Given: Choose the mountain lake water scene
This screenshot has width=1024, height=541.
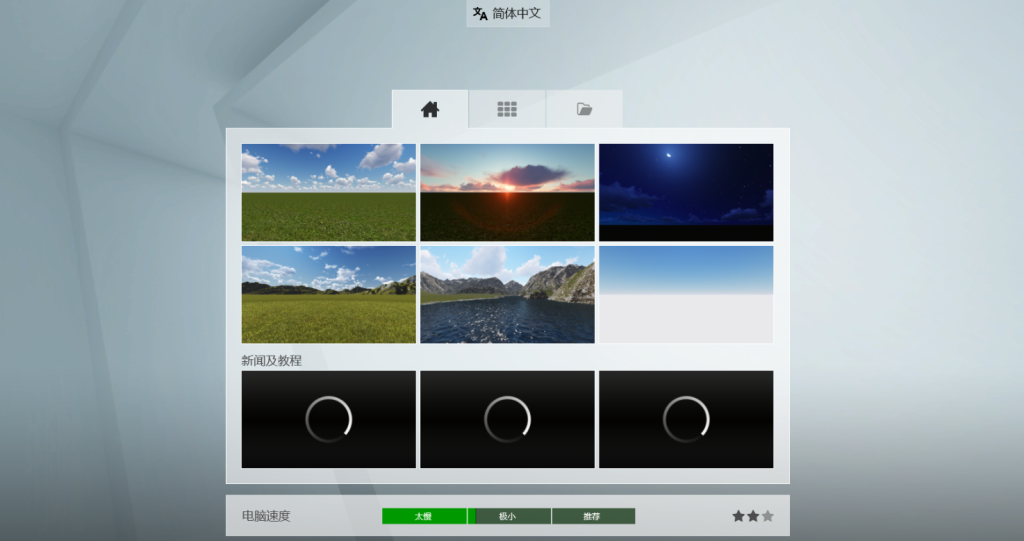Looking at the screenshot, I should (507, 295).
